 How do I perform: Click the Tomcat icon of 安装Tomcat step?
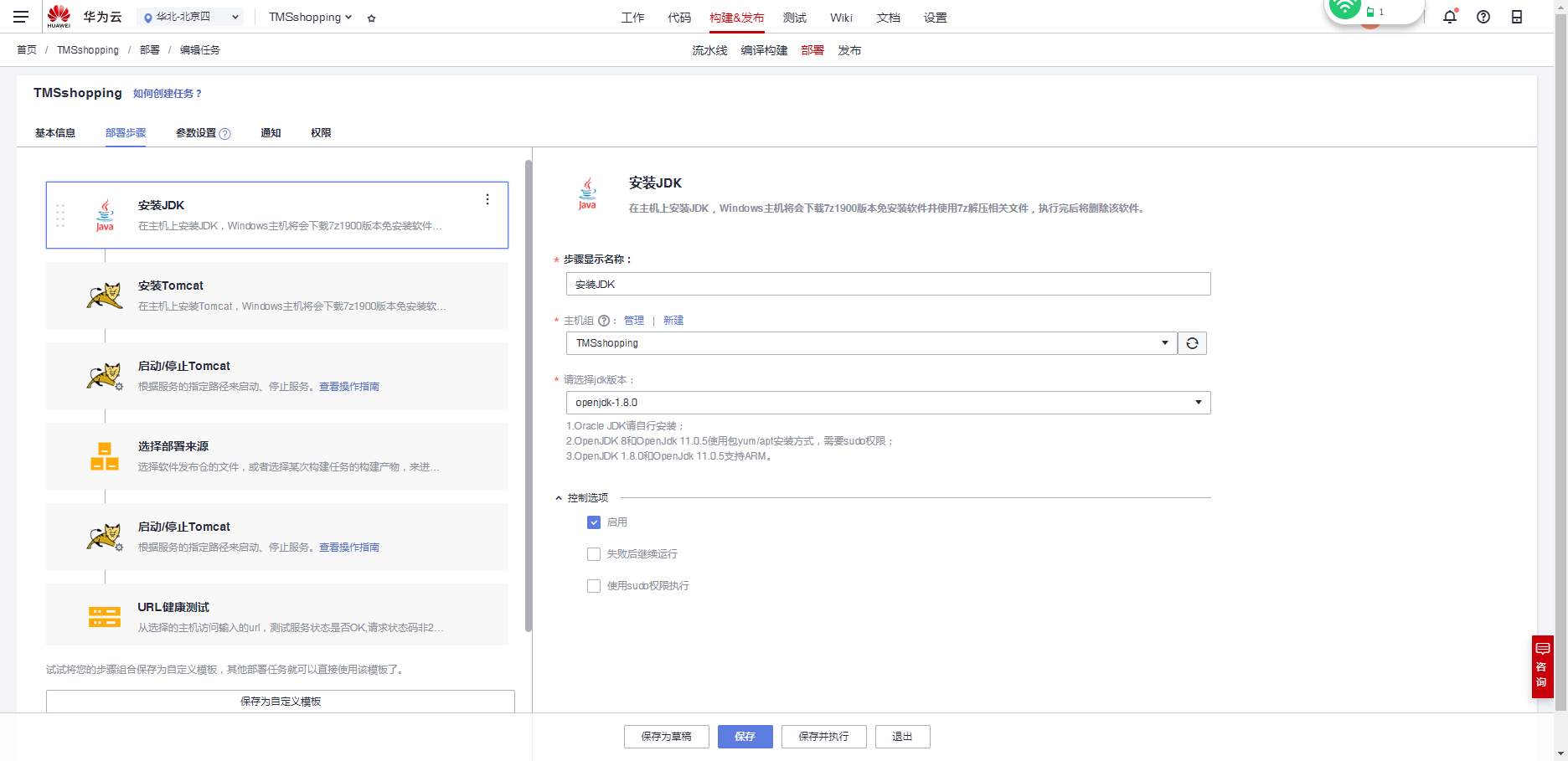pos(104,296)
